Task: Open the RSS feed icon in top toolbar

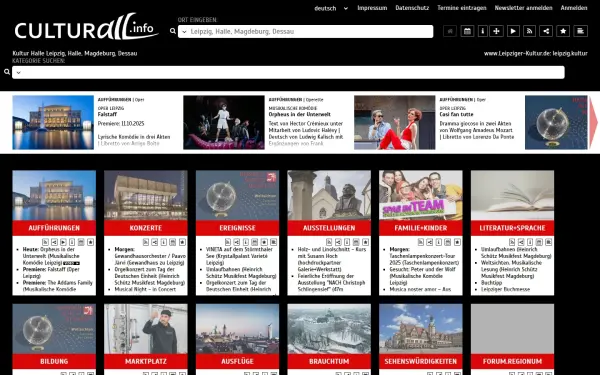Action: 529,31
